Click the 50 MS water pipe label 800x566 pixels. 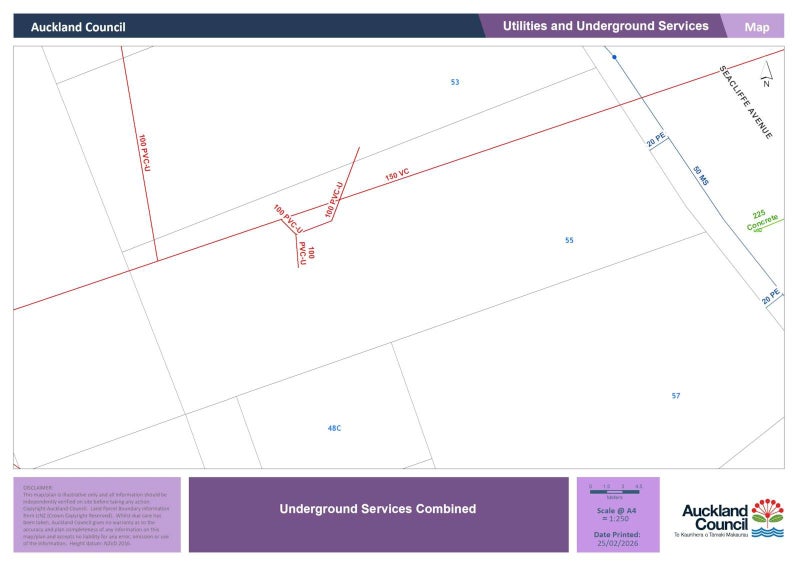701,176
